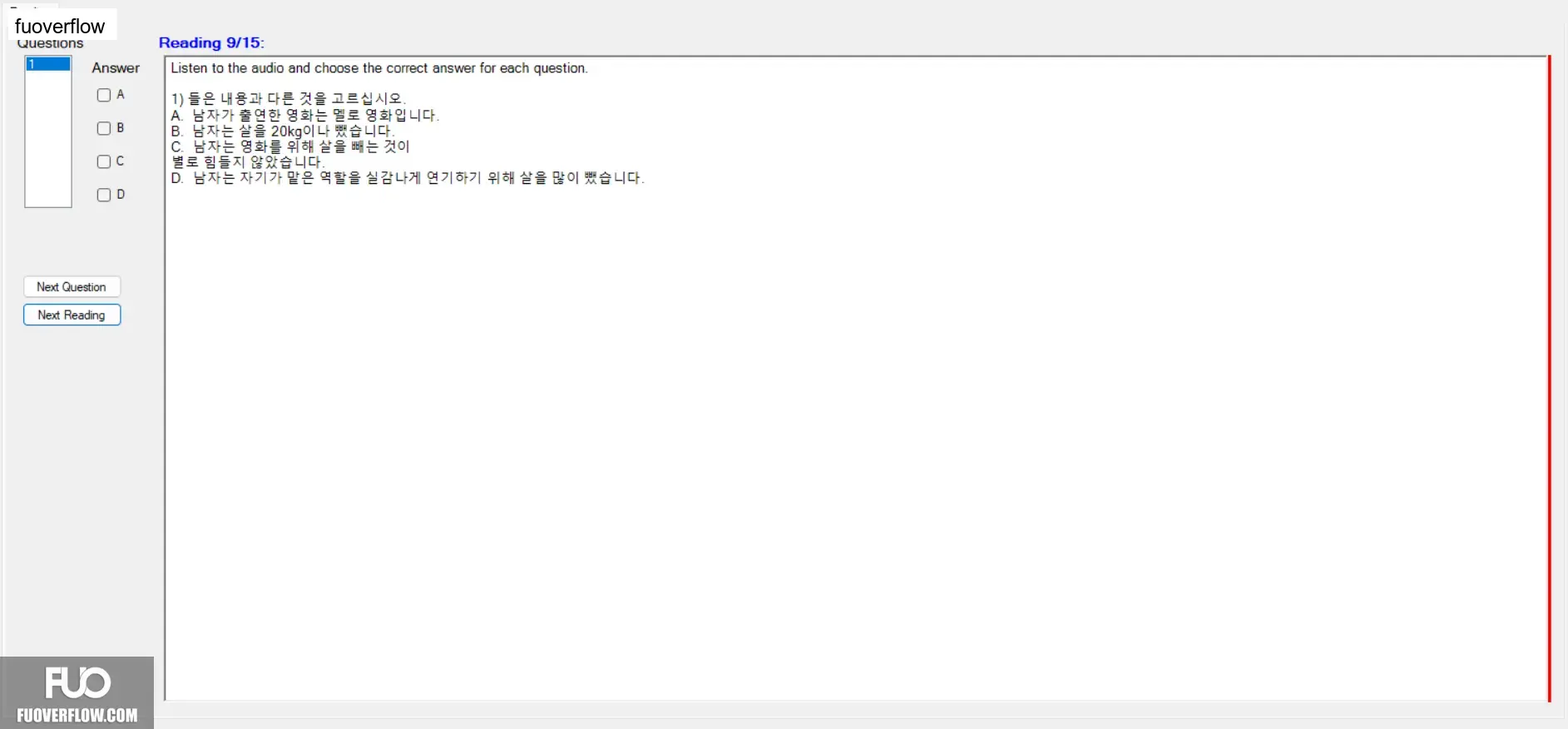
Task: Check answer option B
Action: (104, 128)
